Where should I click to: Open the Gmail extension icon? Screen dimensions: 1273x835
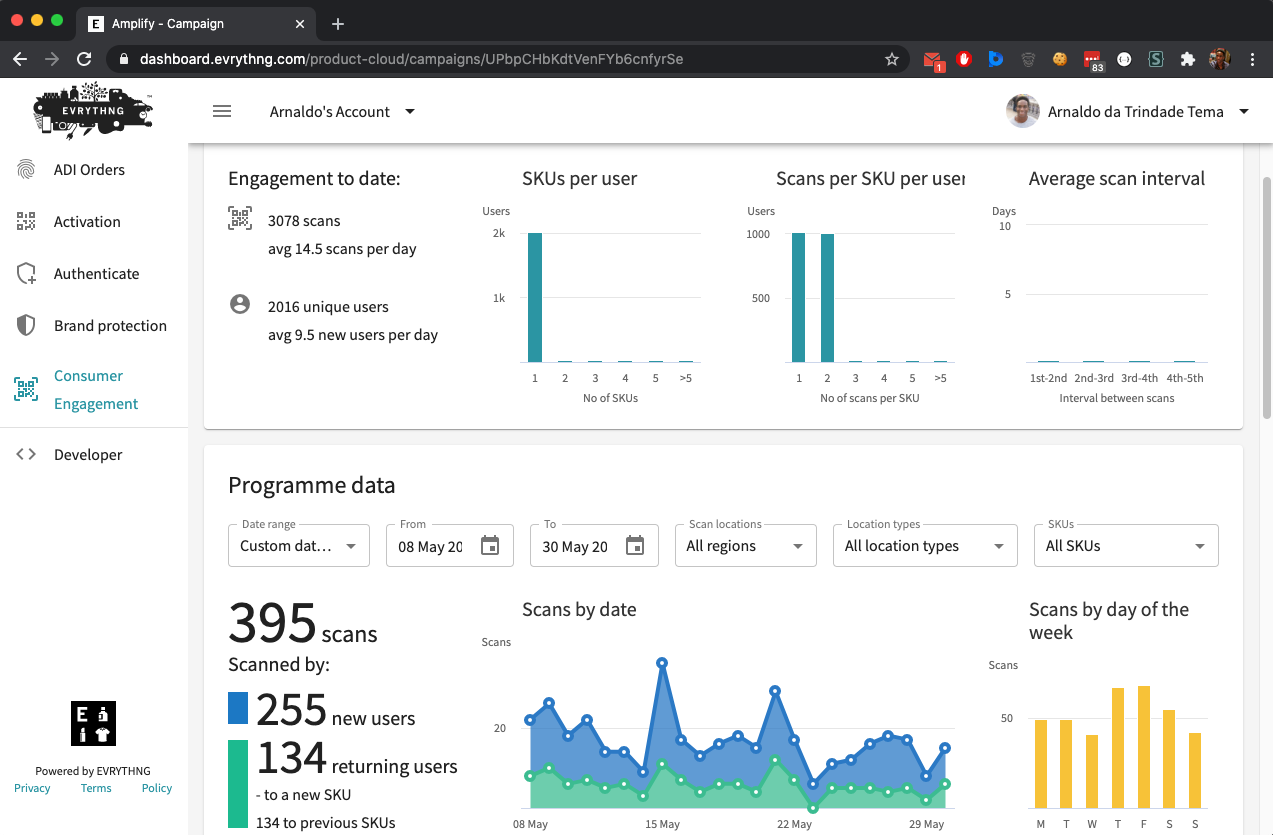(x=932, y=60)
